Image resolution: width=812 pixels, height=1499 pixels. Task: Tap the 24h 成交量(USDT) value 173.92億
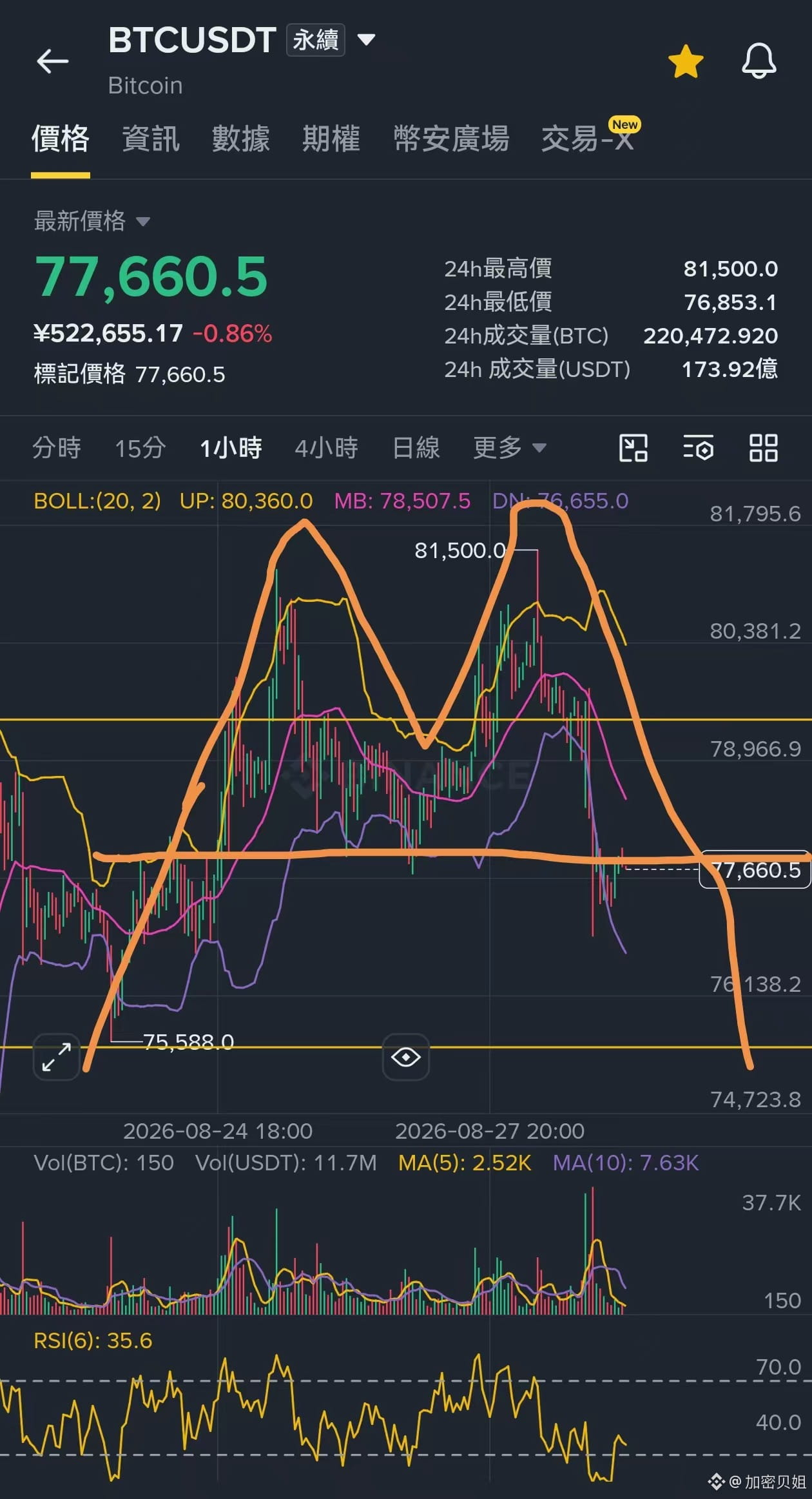point(730,369)
